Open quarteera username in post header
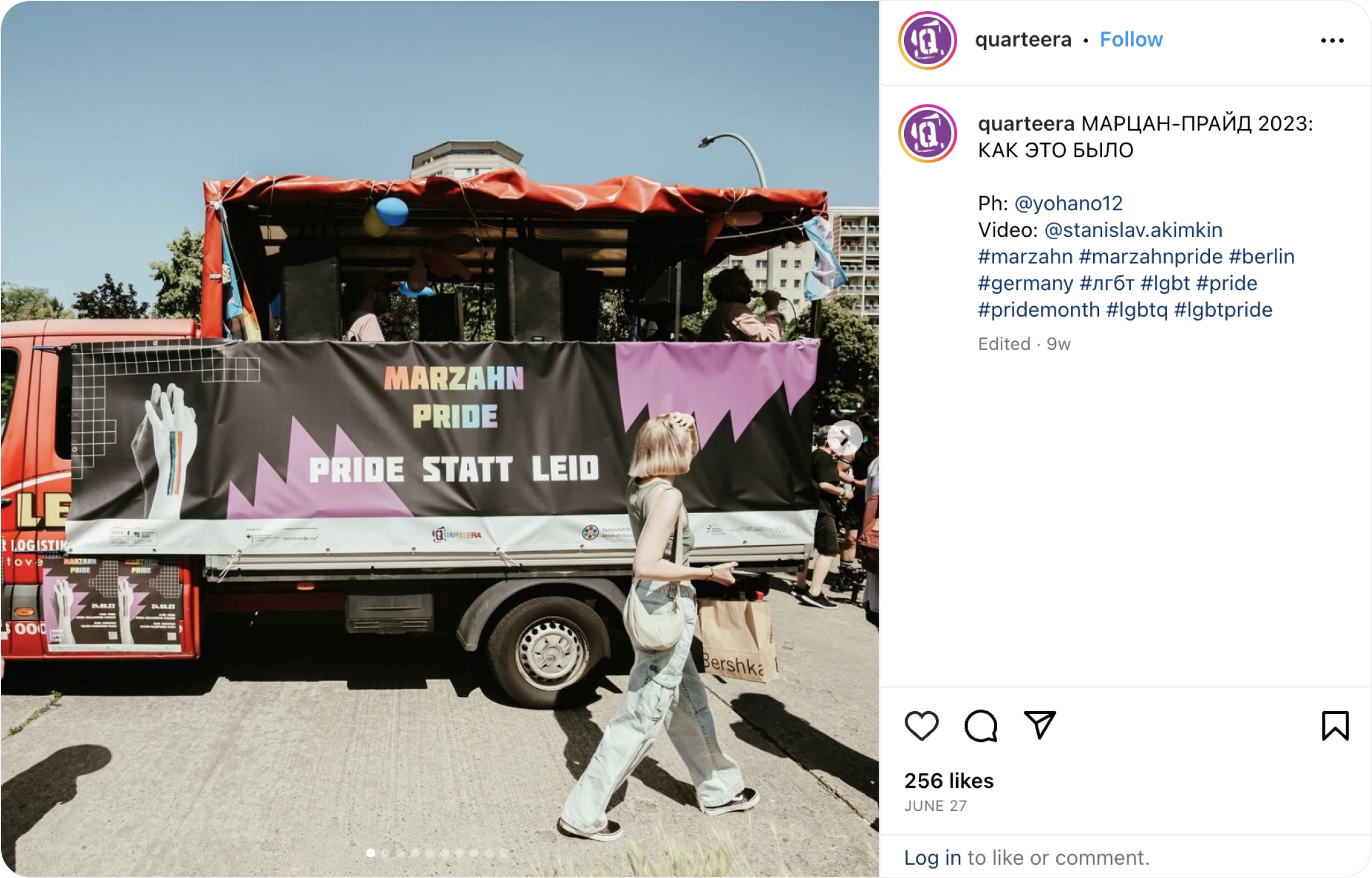Viewport: 1372px width, 878px height. click(1023, 39)
